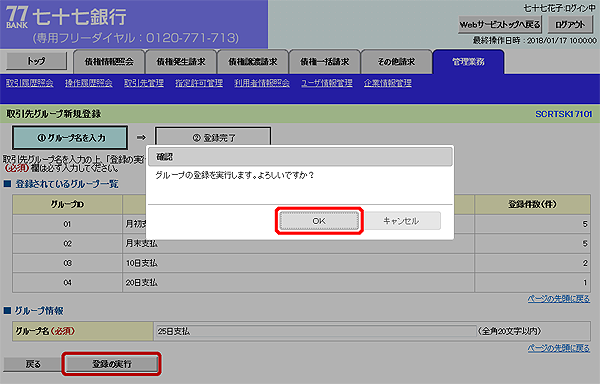Click the 登録件数(件) column header
This screenshot has width=600, height=384.
tap(532, 205)
